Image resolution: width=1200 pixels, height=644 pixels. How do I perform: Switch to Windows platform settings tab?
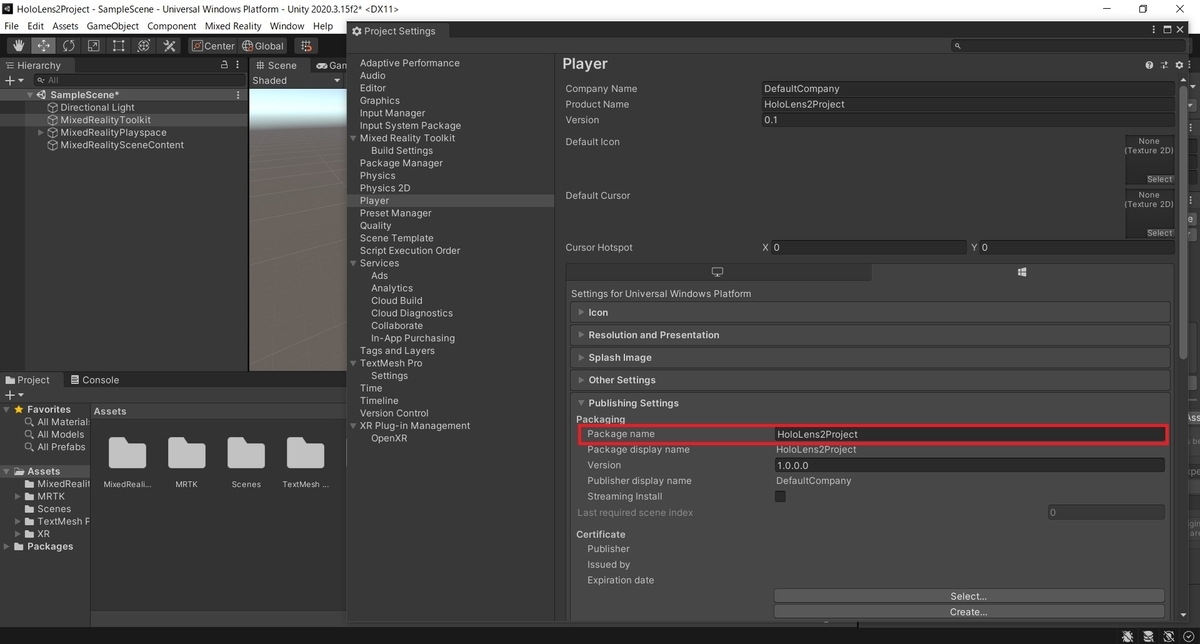click(x=1022, y=272)
